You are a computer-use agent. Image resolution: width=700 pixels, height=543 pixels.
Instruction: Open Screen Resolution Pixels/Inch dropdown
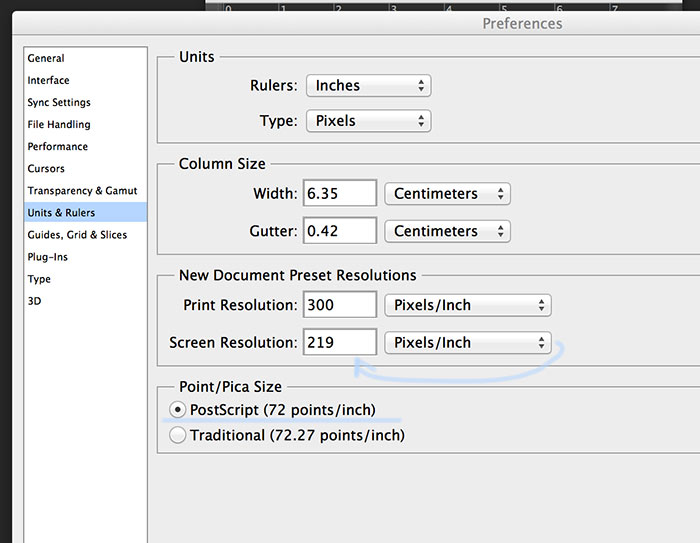pos(468,343)
